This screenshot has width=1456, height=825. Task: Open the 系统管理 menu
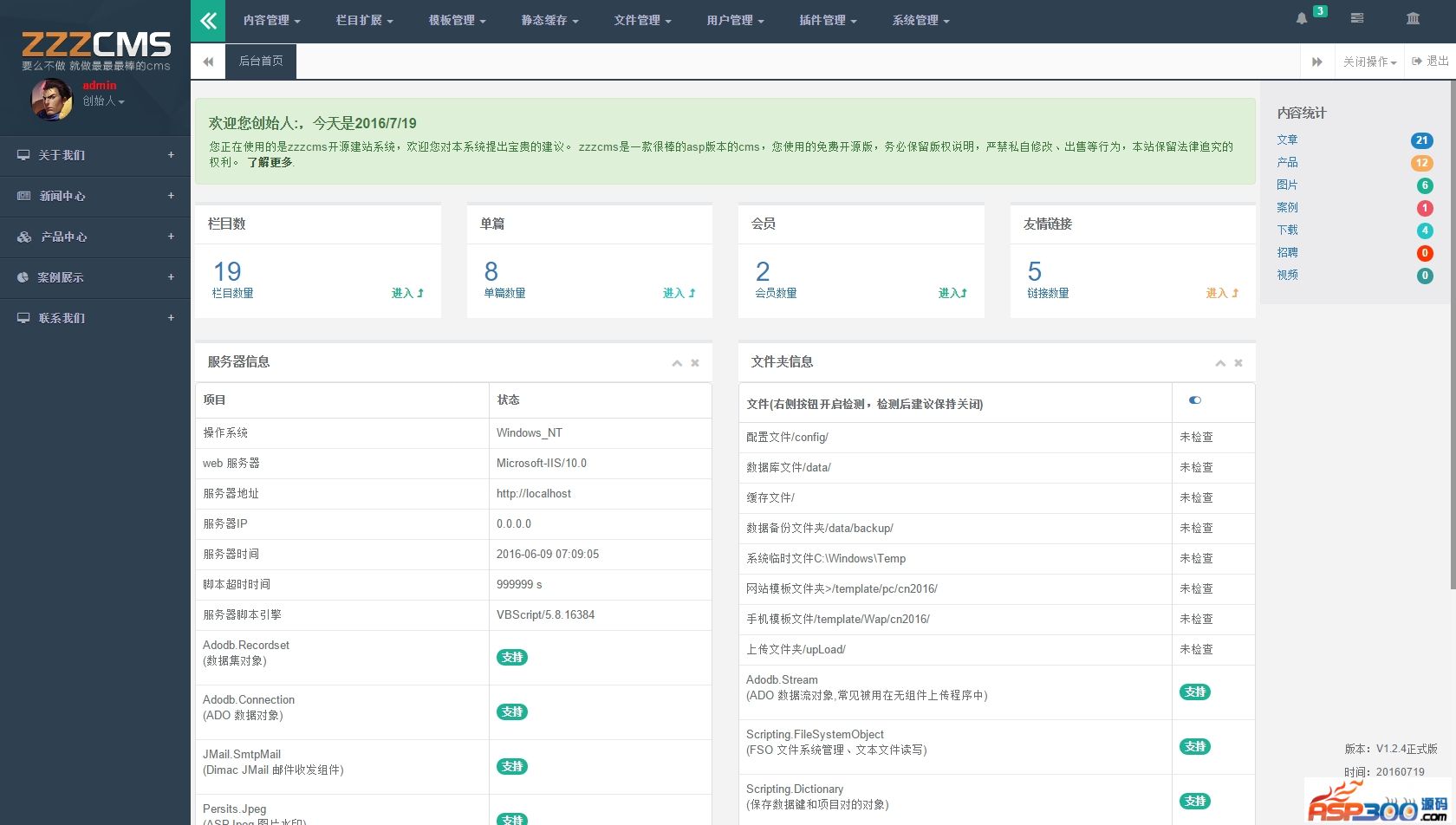[x=920, y=21]
